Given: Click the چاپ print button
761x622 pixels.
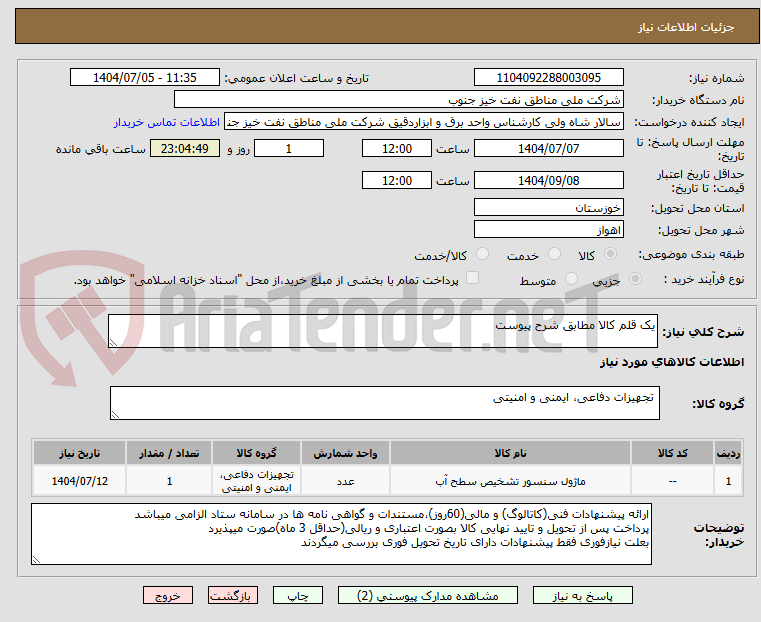Looking at the screenshot, I should [x=298, y=595].
